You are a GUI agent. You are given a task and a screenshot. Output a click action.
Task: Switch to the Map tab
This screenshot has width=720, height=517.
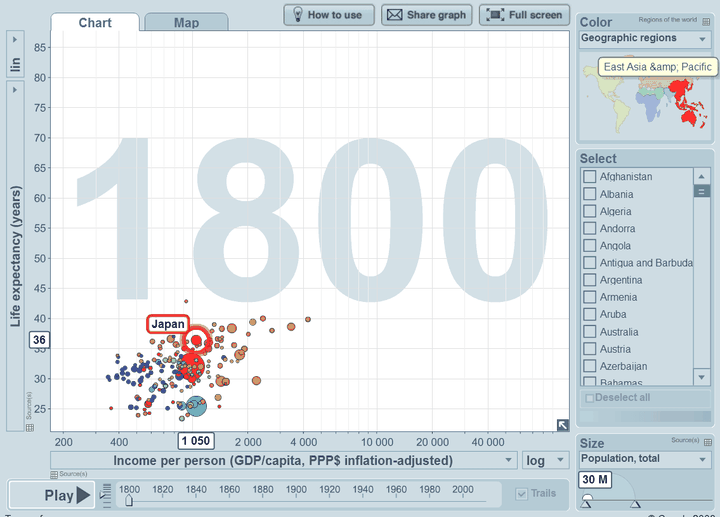point(186,22)
